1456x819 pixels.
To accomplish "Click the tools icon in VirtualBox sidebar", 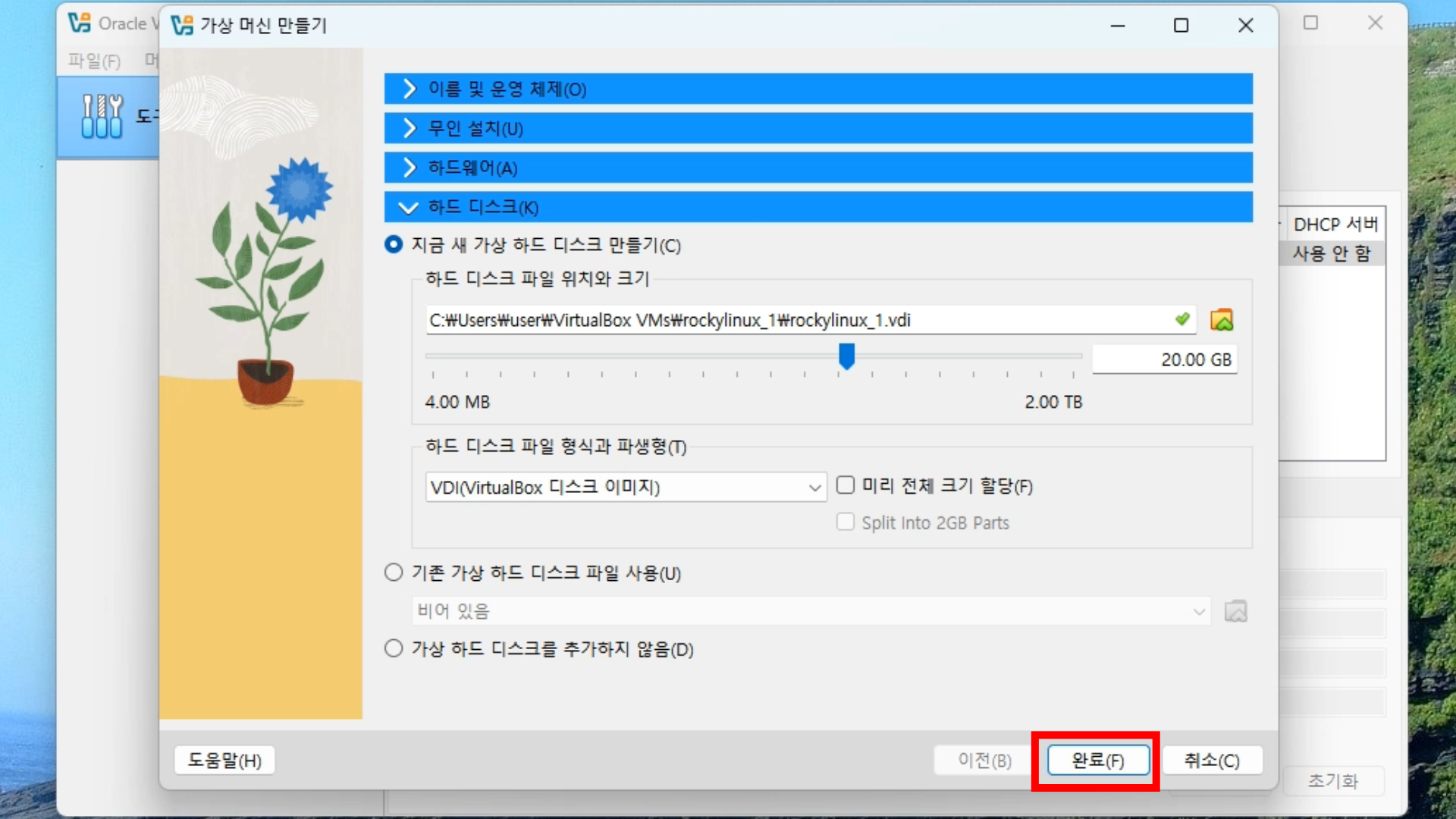I will point(102,116).
